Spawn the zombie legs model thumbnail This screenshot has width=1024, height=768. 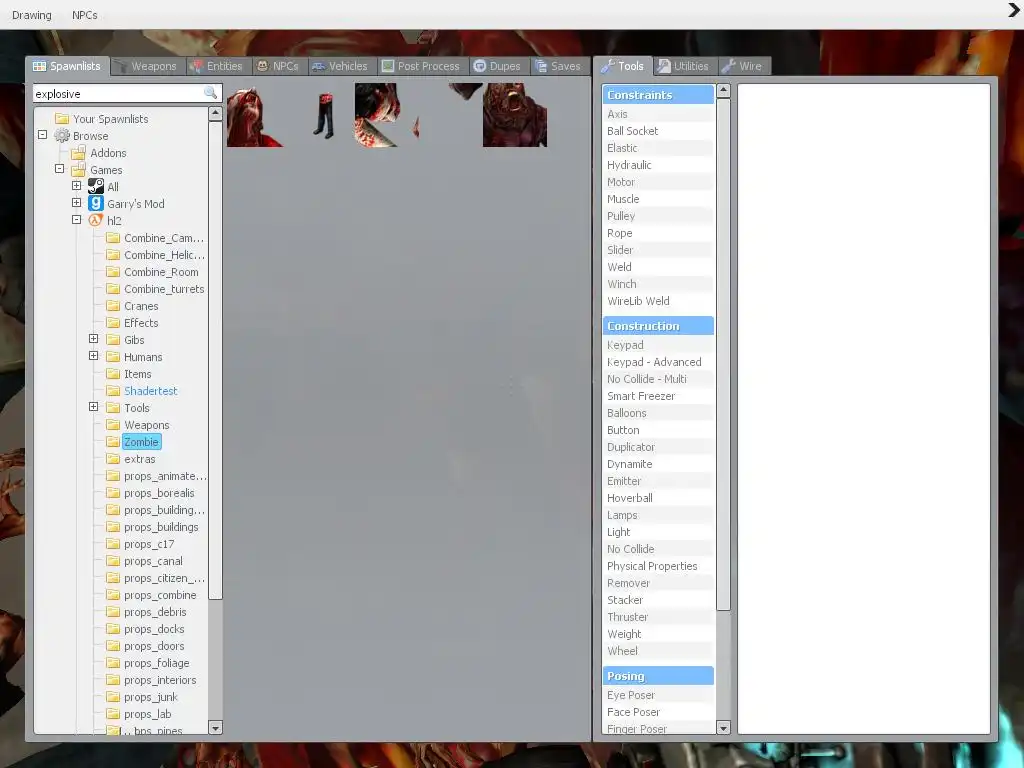point(323,115)
